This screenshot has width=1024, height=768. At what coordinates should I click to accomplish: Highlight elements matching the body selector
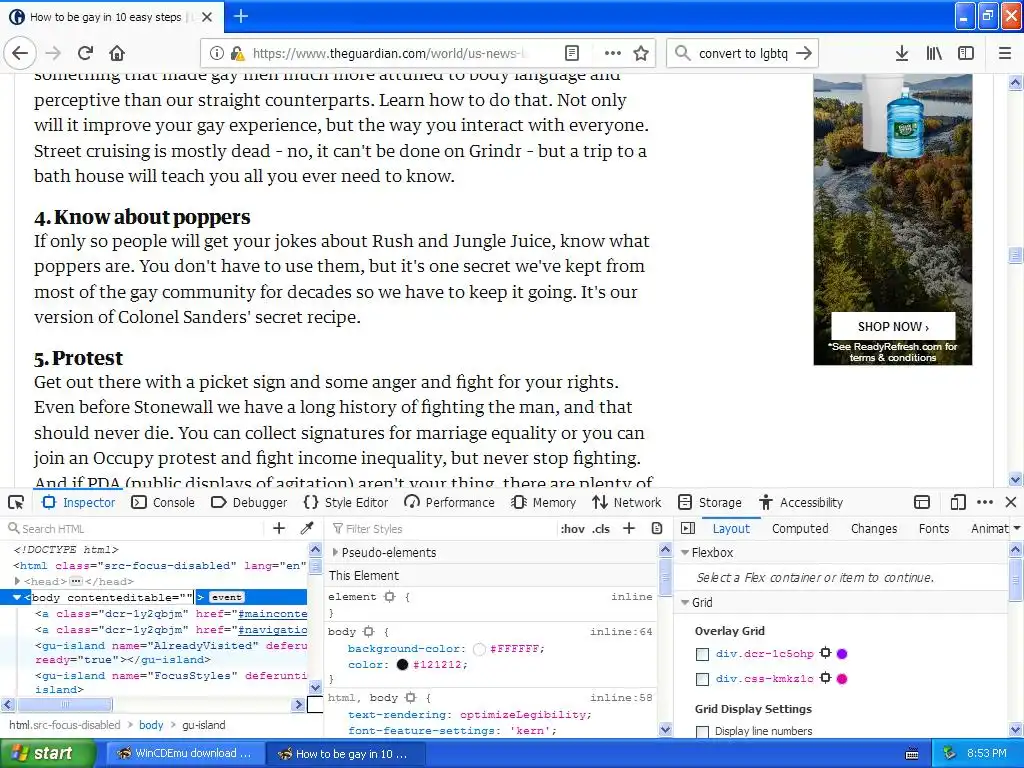368,632
